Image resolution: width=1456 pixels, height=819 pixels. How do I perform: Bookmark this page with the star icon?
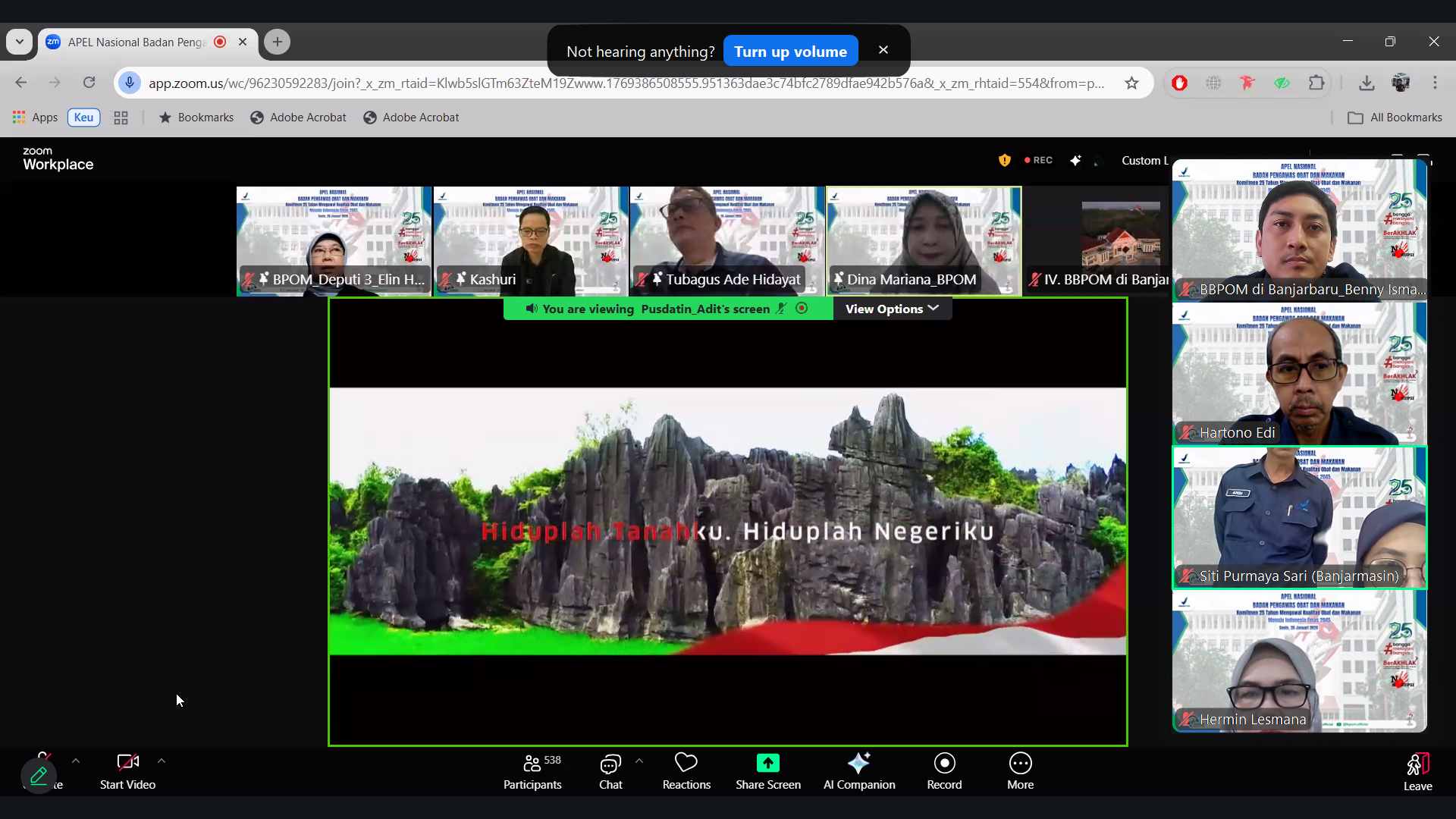click(x=1132, y=83)
